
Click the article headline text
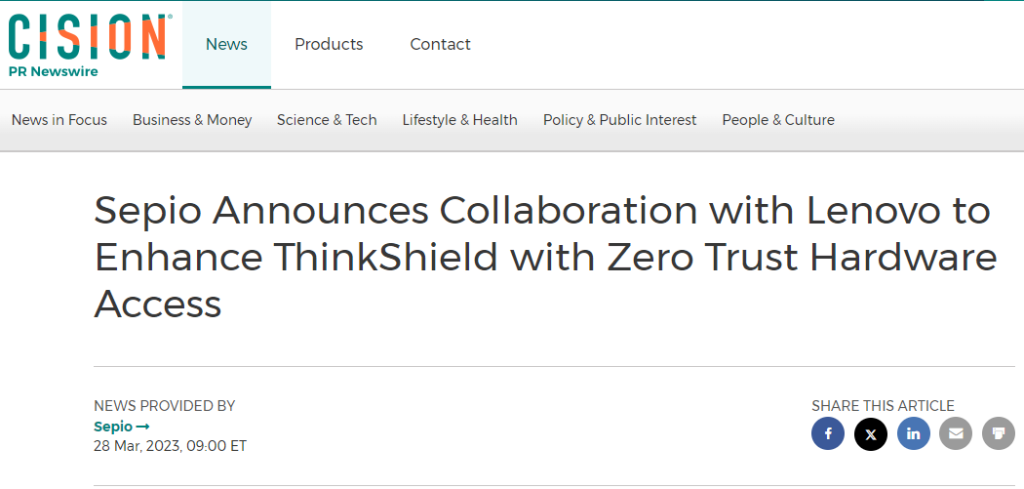coord(546,257)
